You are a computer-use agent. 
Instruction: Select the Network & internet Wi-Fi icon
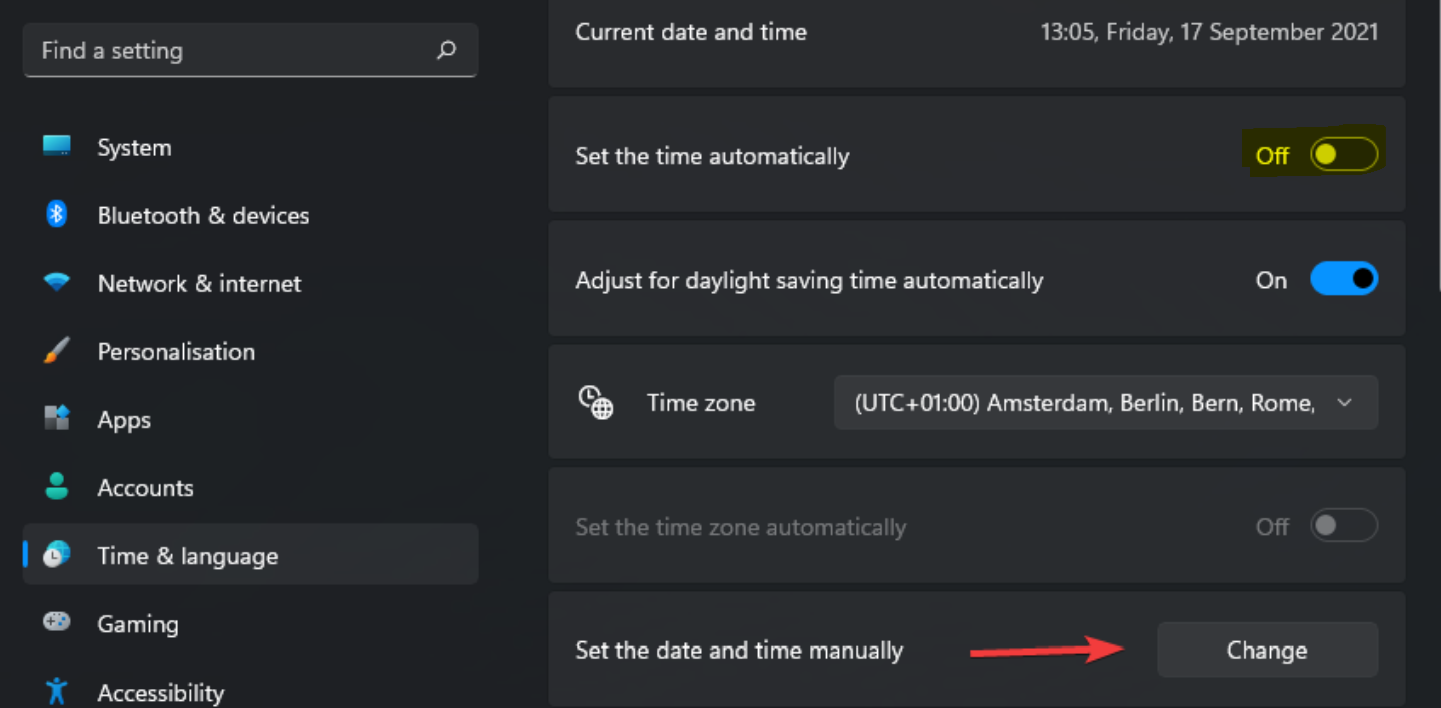point(57,283)
